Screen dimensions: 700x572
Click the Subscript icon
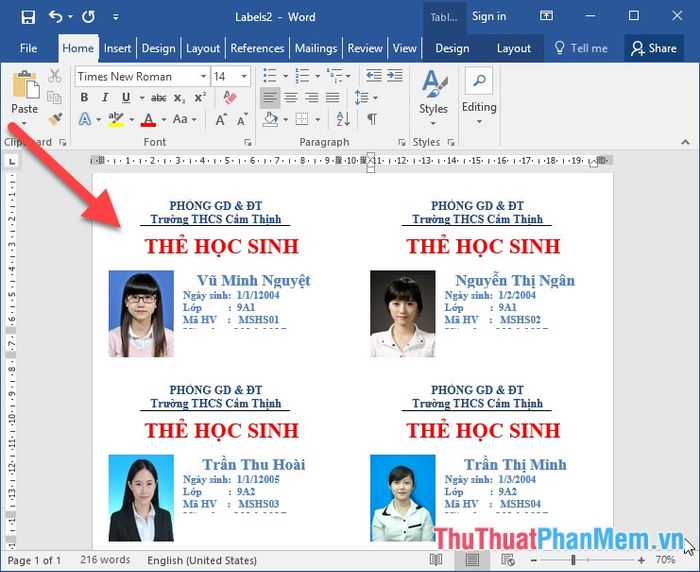pyautogui.click(x=180, y=98)
